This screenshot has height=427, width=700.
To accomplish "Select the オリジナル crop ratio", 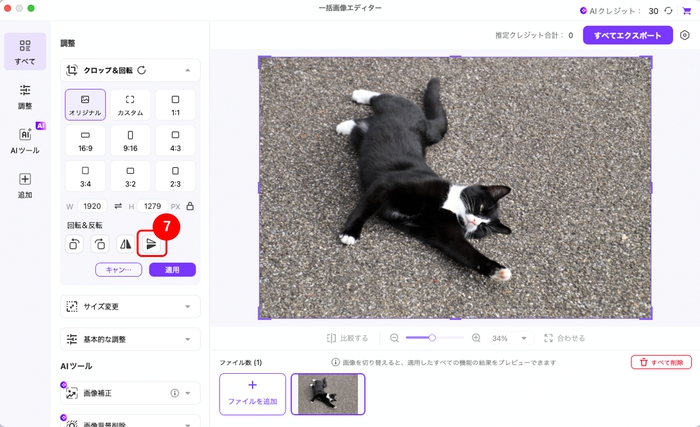I will point(85,105).
